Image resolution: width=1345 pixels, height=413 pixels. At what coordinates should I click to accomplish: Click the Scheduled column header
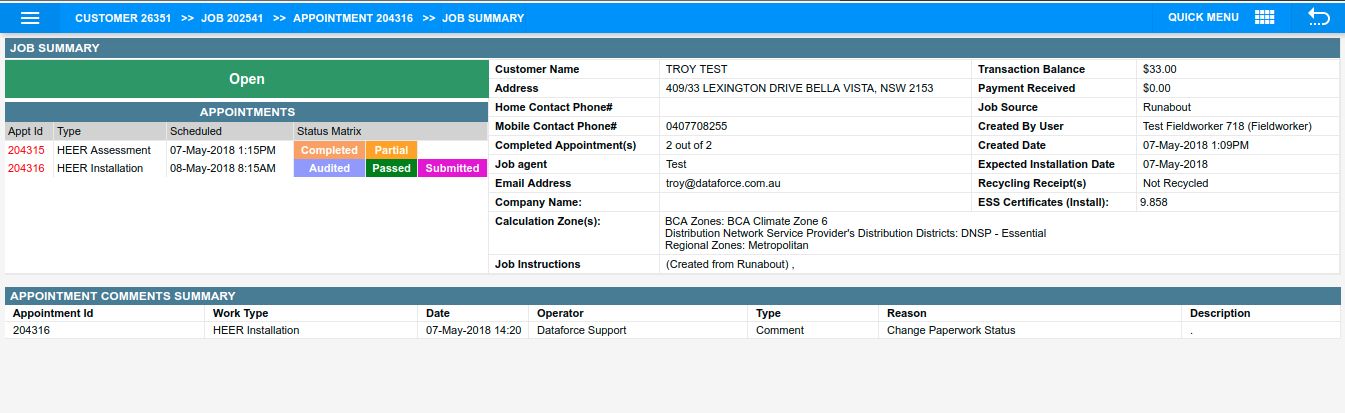196,131
